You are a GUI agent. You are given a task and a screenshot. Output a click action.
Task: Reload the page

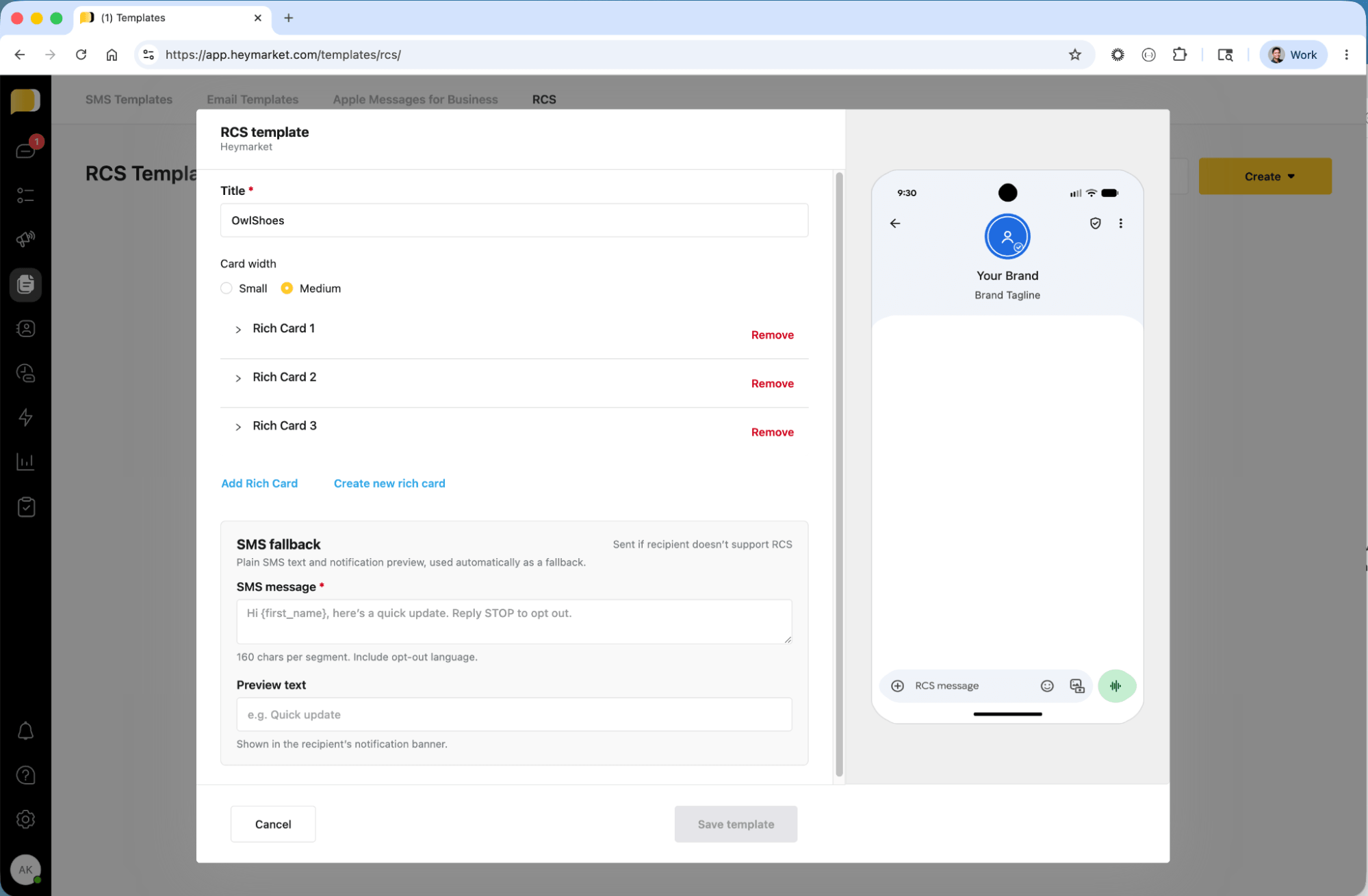point(81,55)
